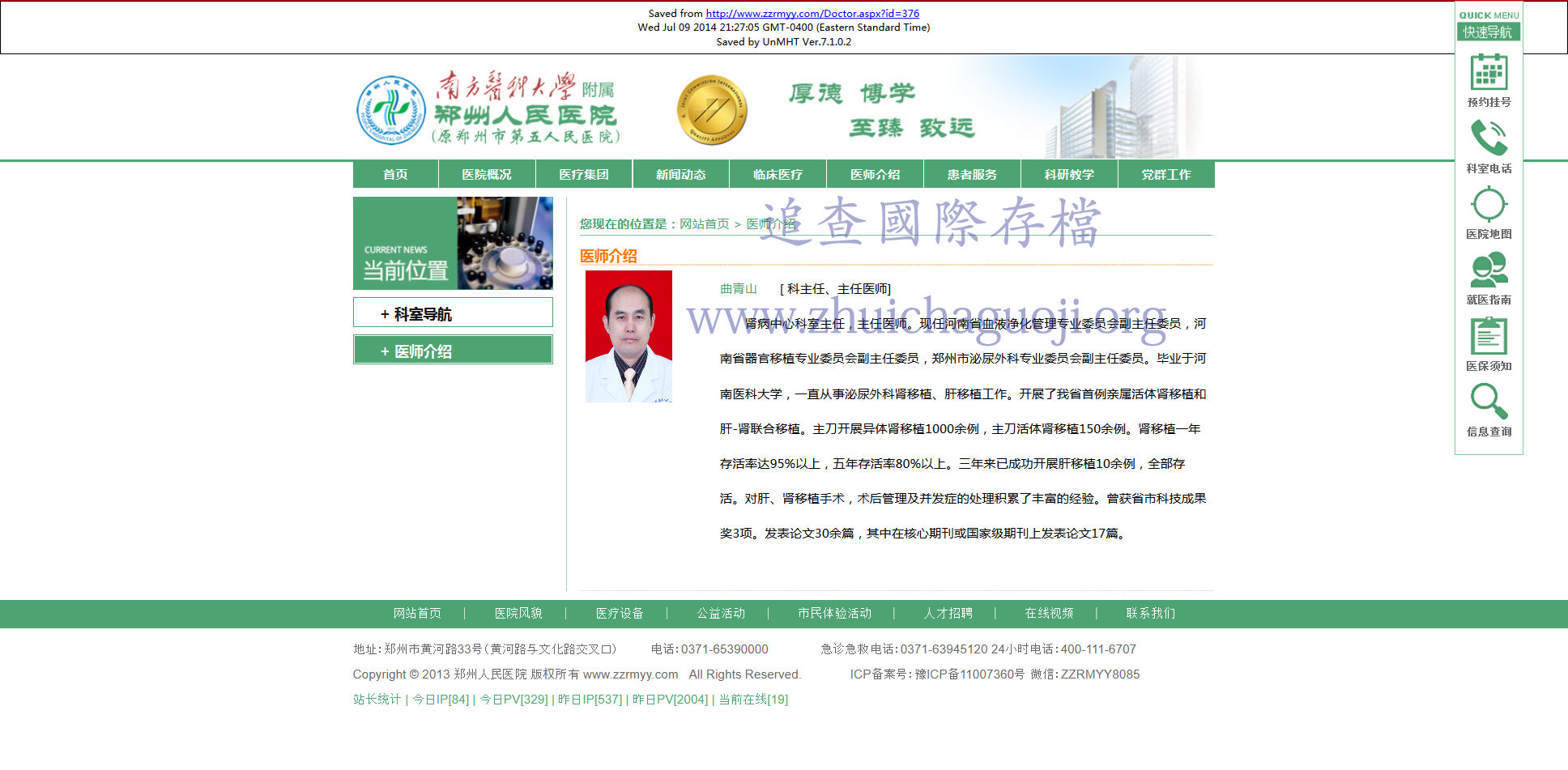The image size is (1568, 770).
Task: Click 网站首页 in the breadcrumb
Action: click(704, 224)
